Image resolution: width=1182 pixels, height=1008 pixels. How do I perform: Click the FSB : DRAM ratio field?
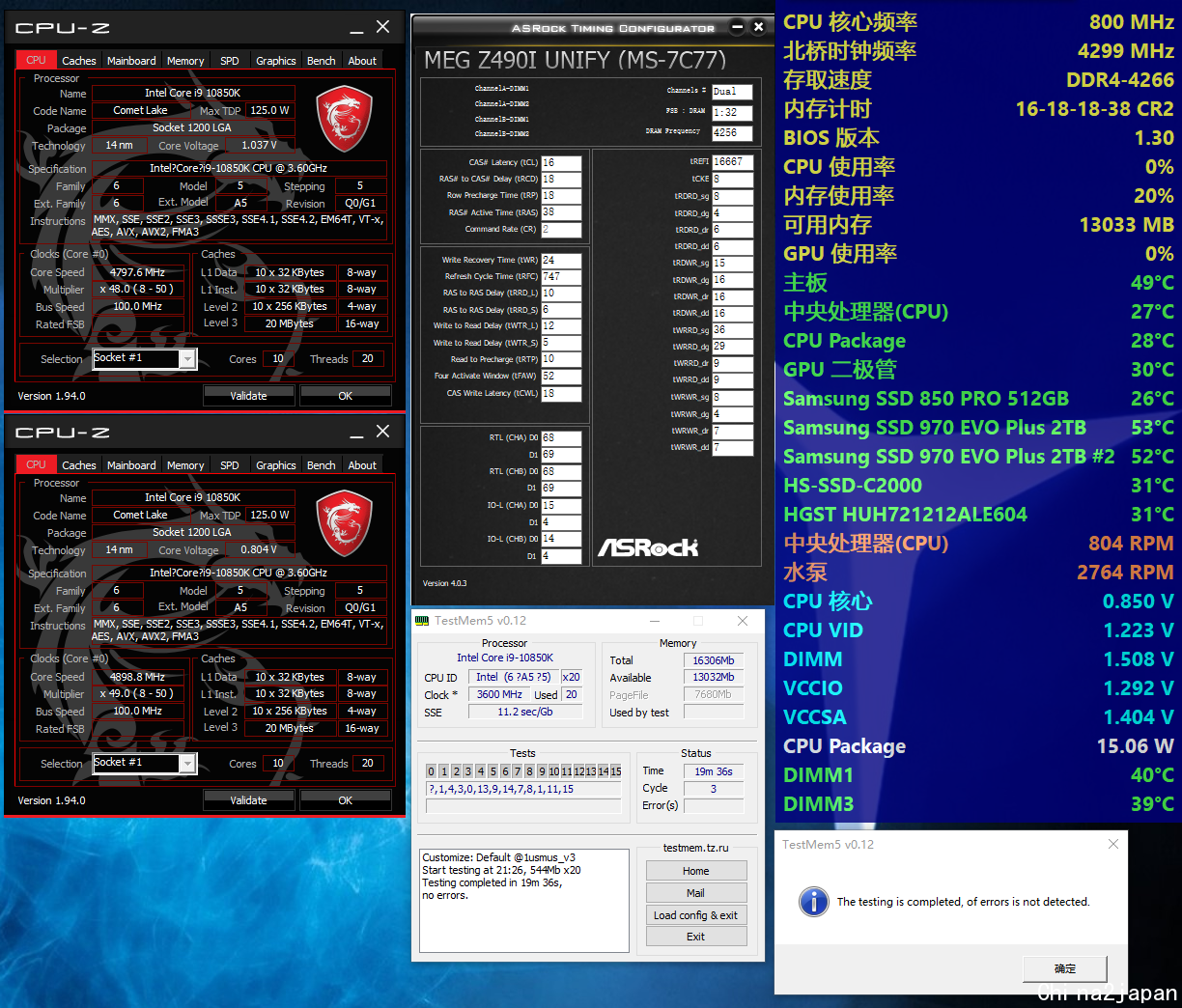(x=732, y=112)
